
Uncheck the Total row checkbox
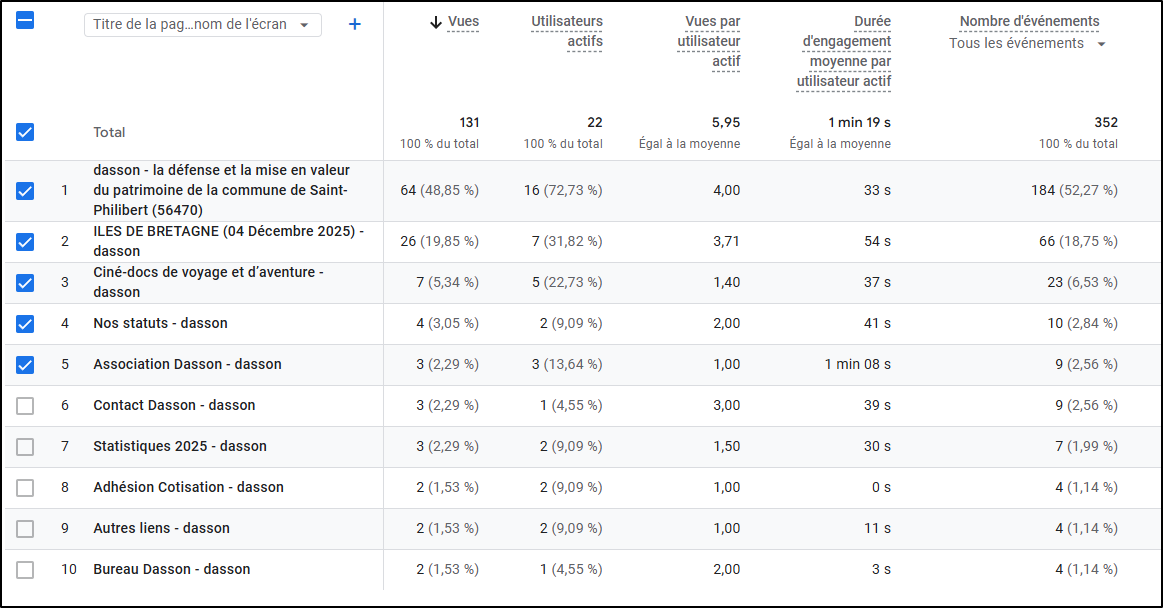(25, 132)
